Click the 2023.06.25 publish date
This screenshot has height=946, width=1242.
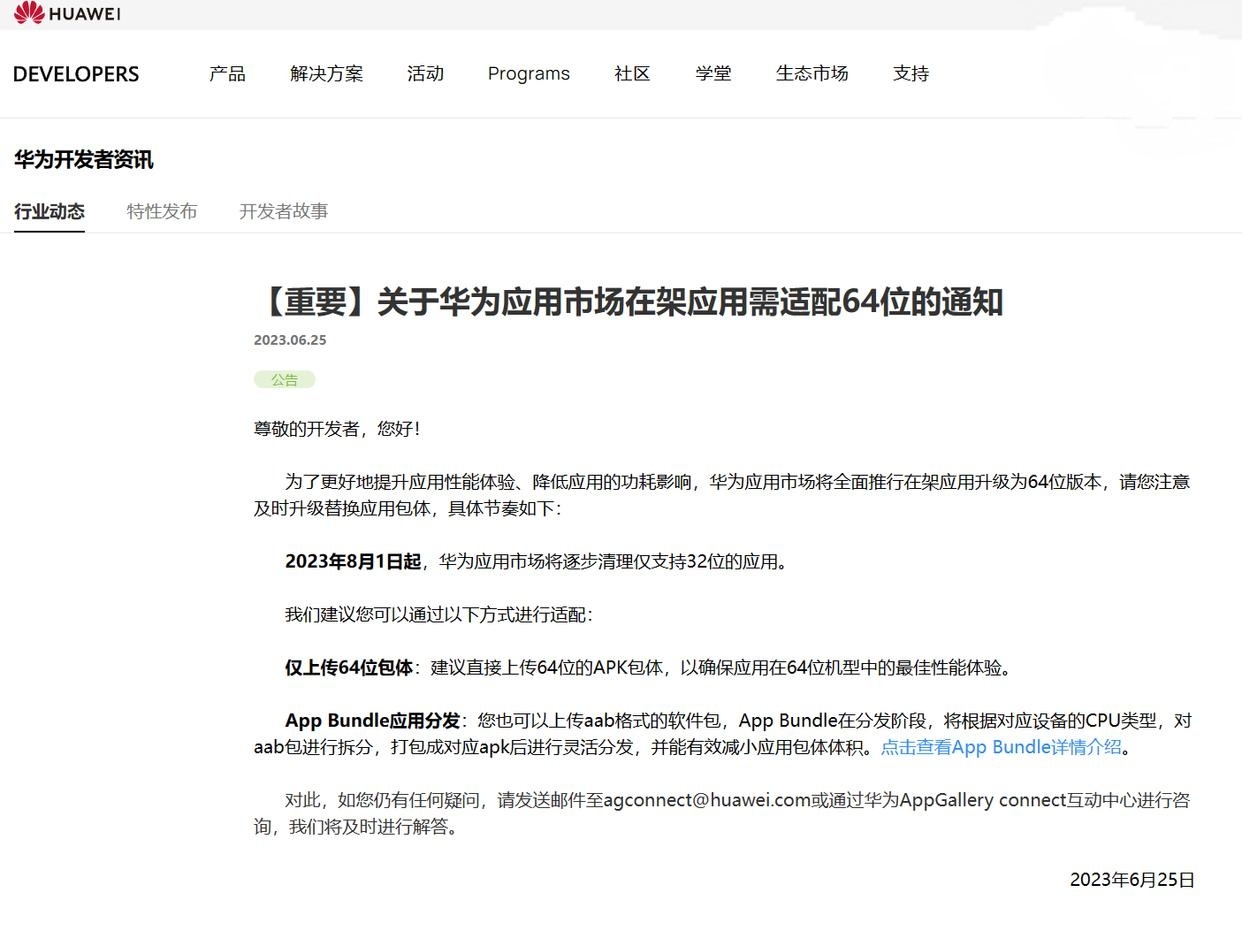[288, 340]
